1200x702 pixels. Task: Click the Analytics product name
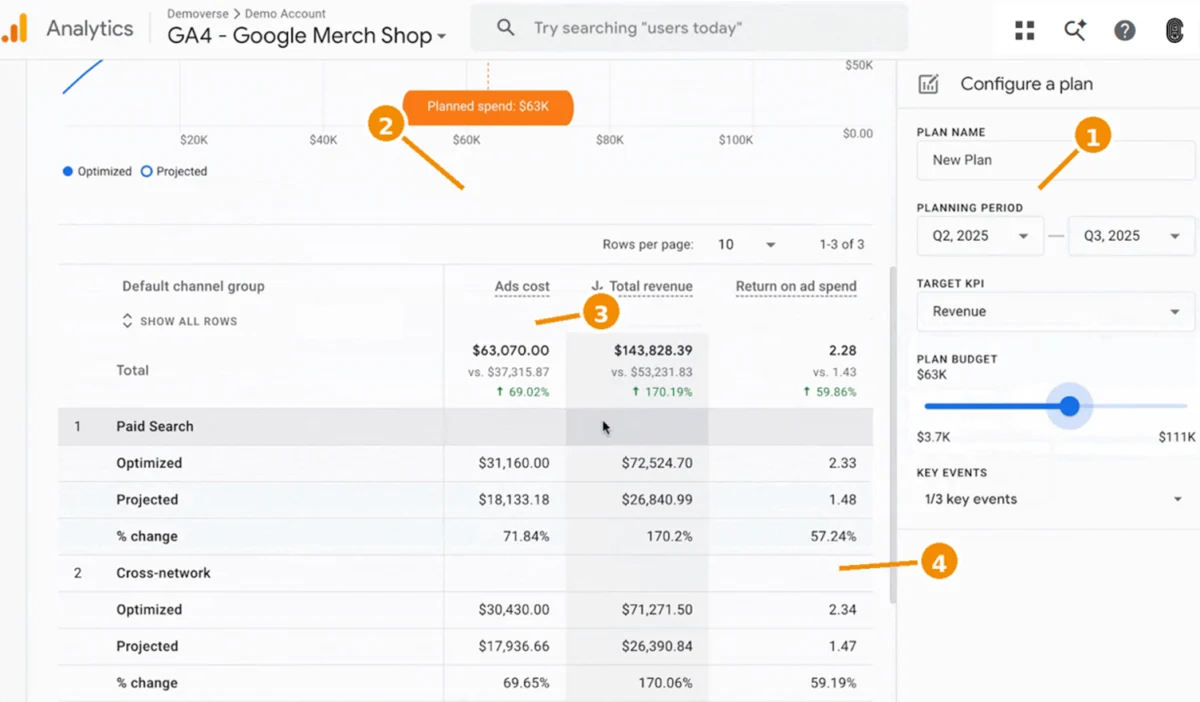tap(90, 28)
